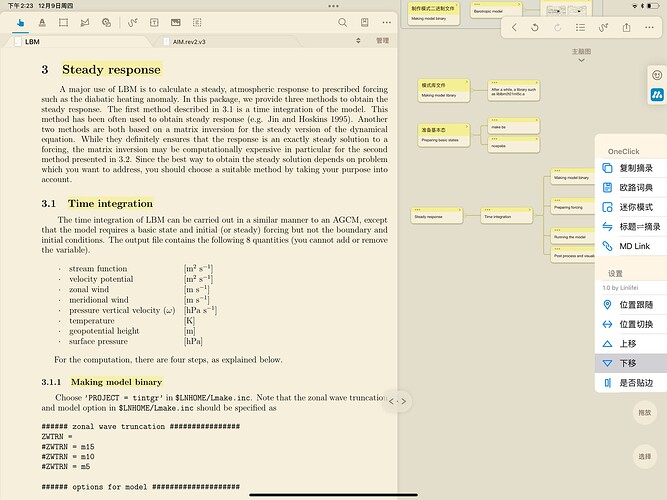The width and height of the screenshot is (667, 500).
Task: Toggle 是否贴边 edge snapping
Action: point(631,383)
